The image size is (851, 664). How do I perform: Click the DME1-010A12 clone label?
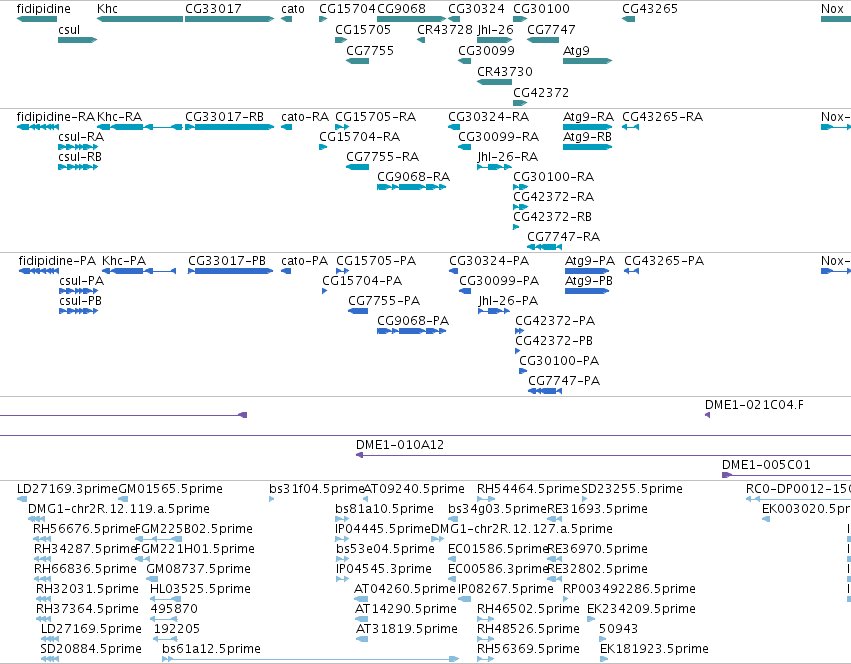tap(400, 445)
